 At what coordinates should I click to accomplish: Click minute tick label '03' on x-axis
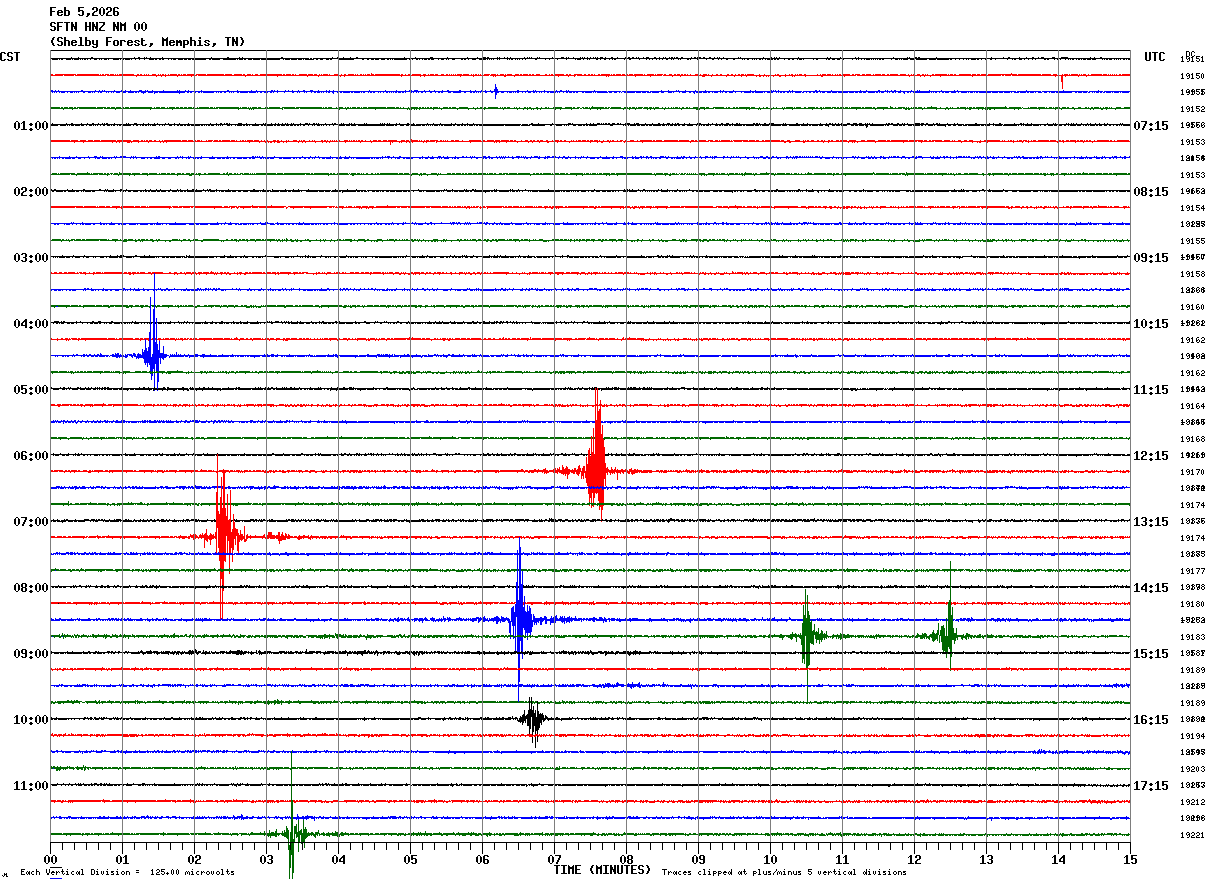(x=267, y=859)
